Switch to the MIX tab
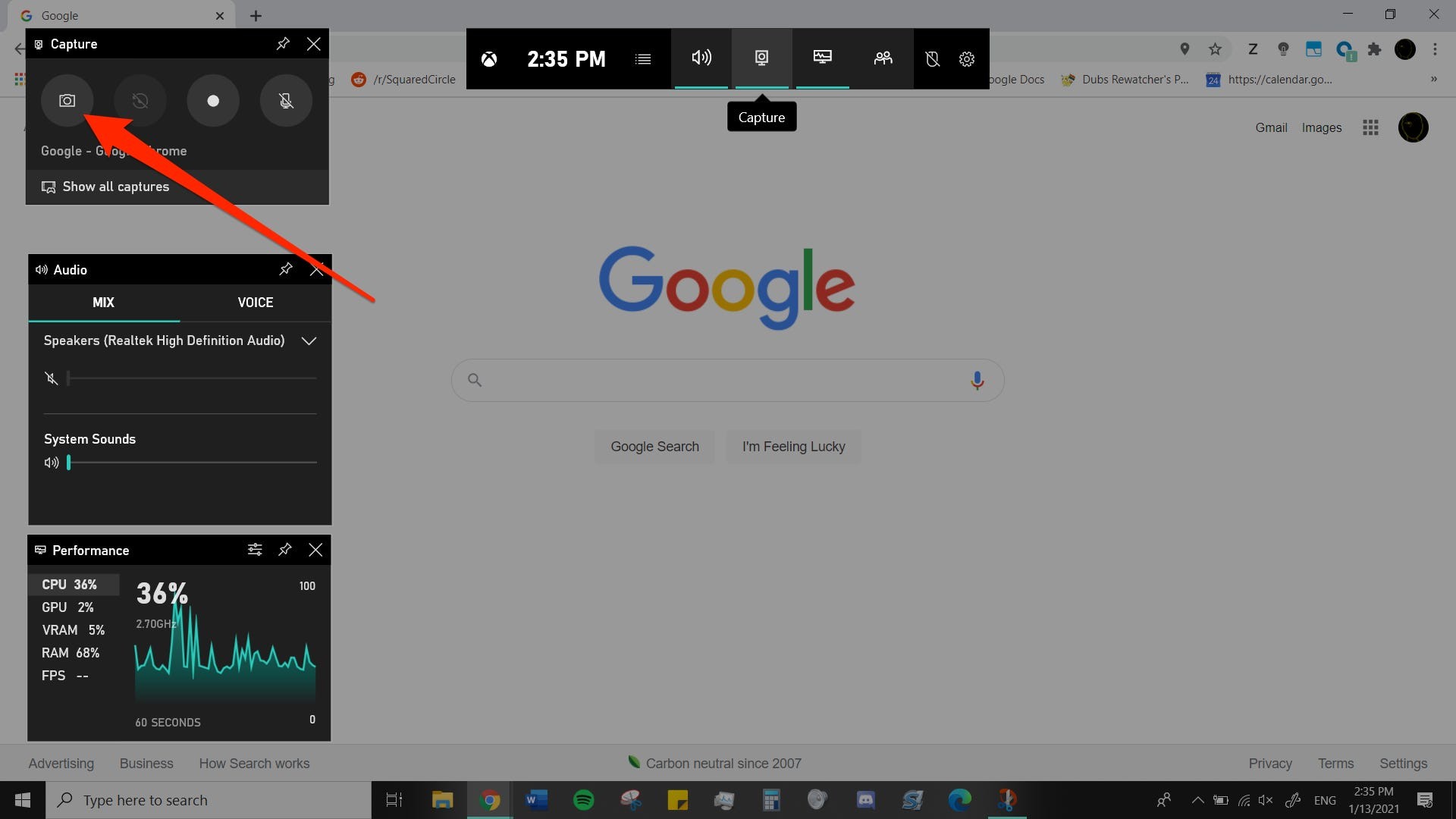1456x819 pixels. click(104, 303)
